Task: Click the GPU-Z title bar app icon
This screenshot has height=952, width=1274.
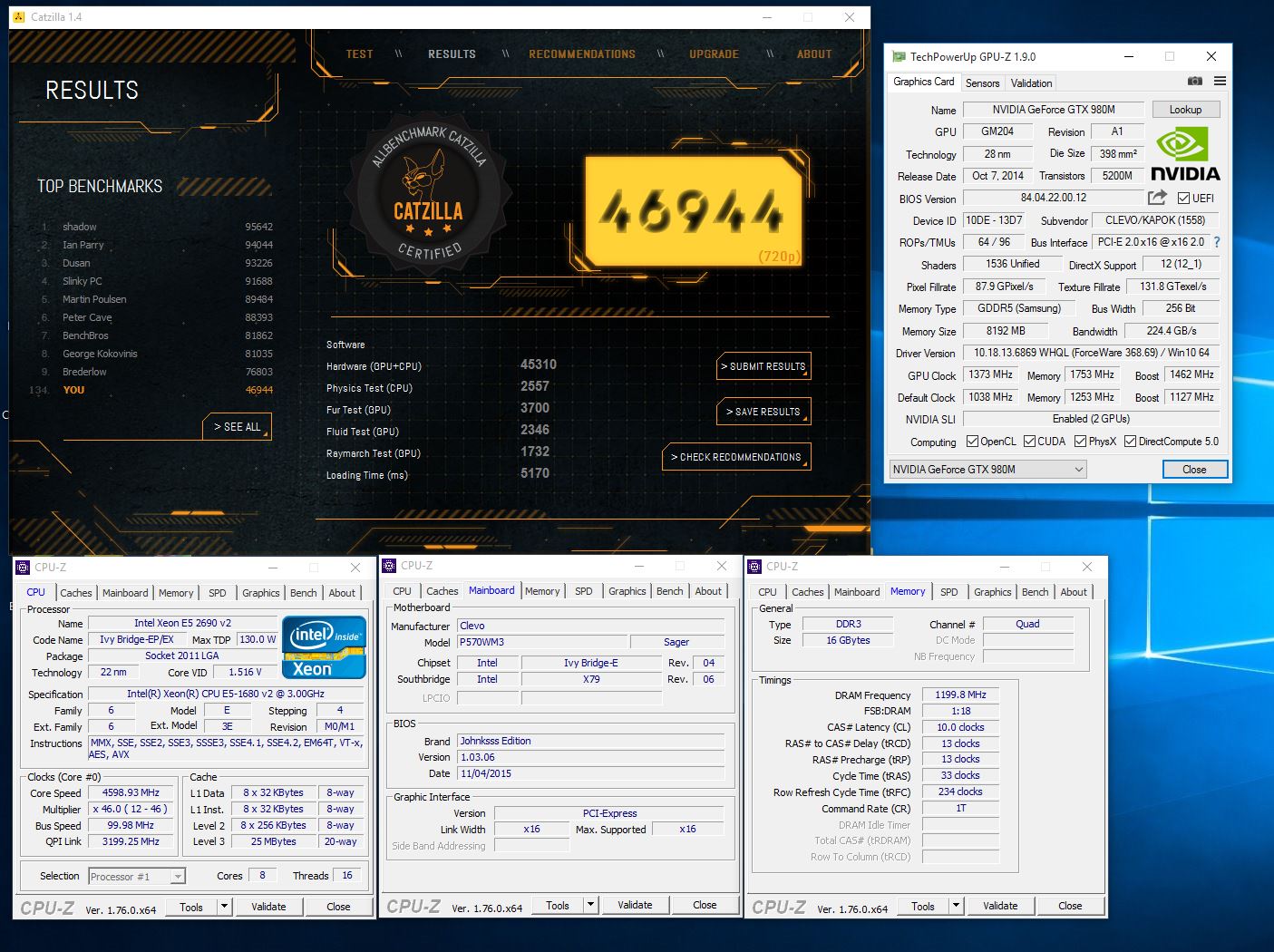Action: click(x=899, y=56)
